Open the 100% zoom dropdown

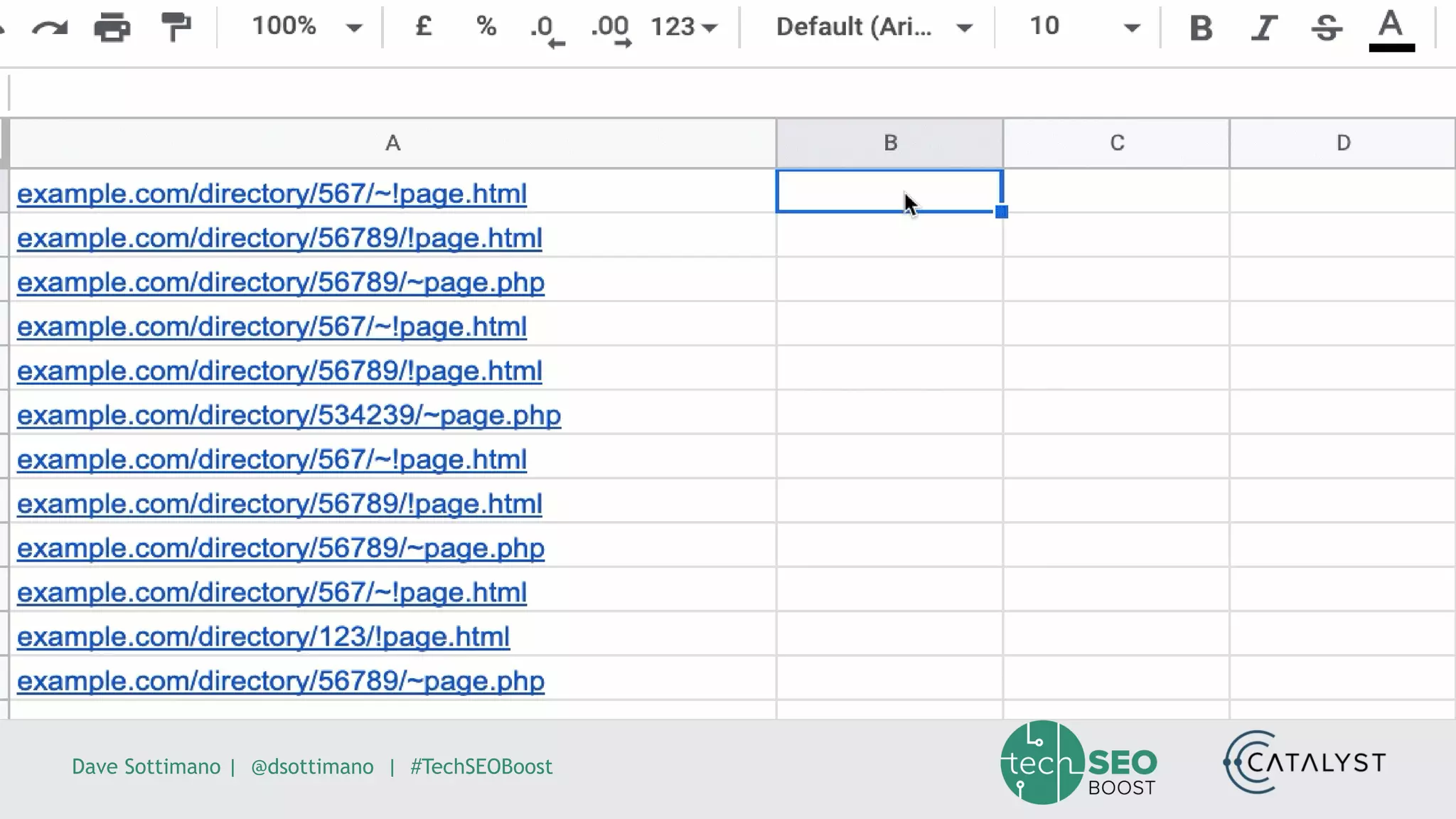306,27
